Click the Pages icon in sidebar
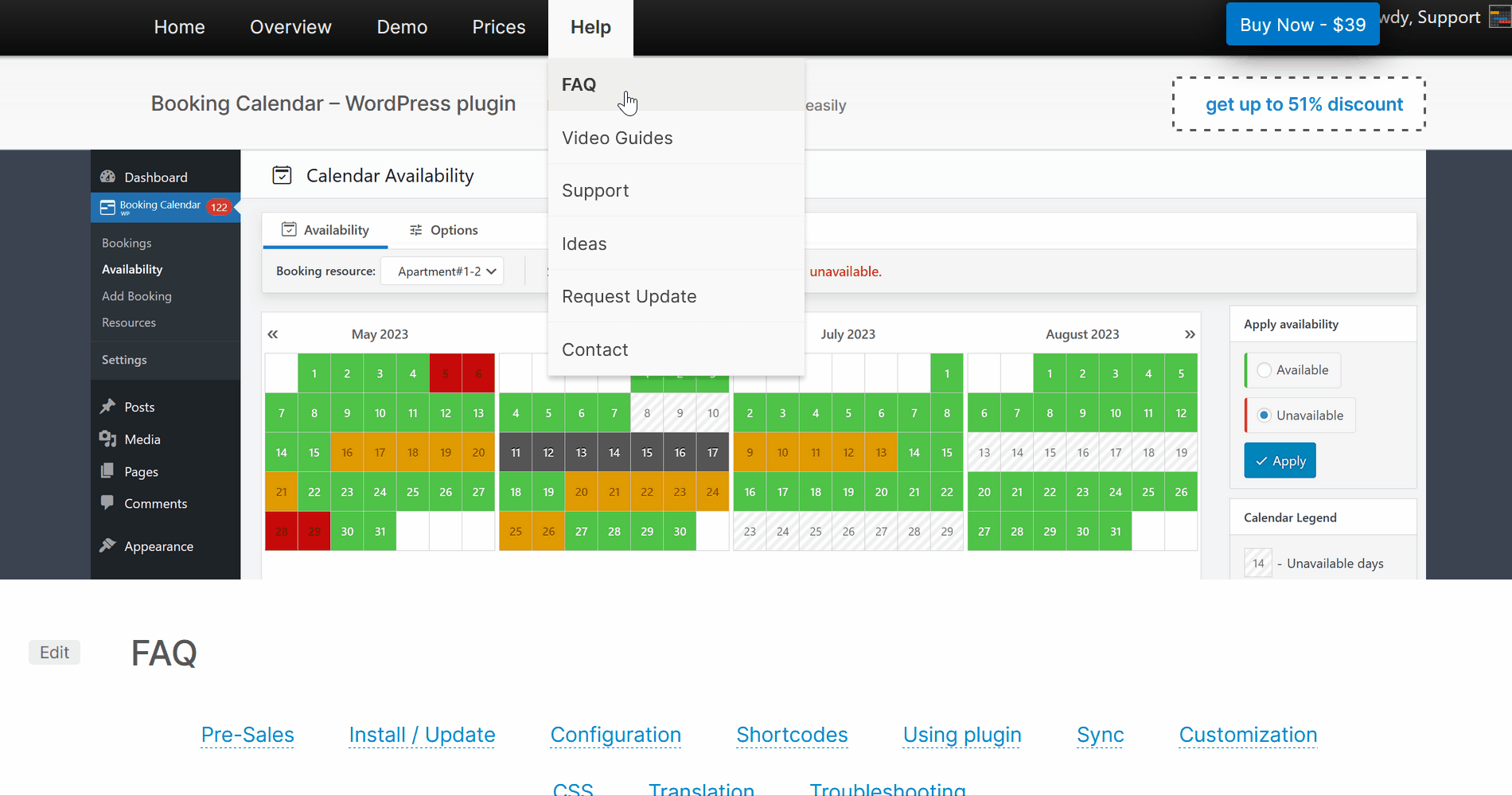 pos(107,471)
